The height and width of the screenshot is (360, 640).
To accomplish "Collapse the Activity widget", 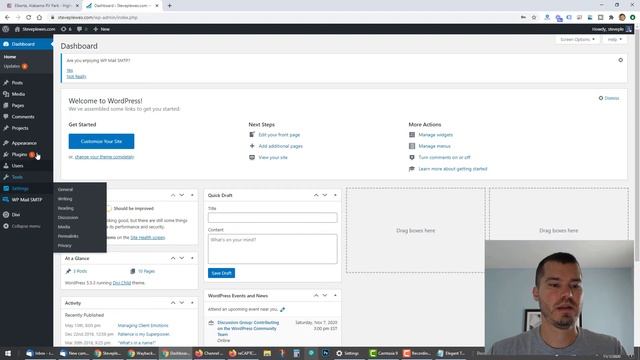I will (x=192, y=303).
